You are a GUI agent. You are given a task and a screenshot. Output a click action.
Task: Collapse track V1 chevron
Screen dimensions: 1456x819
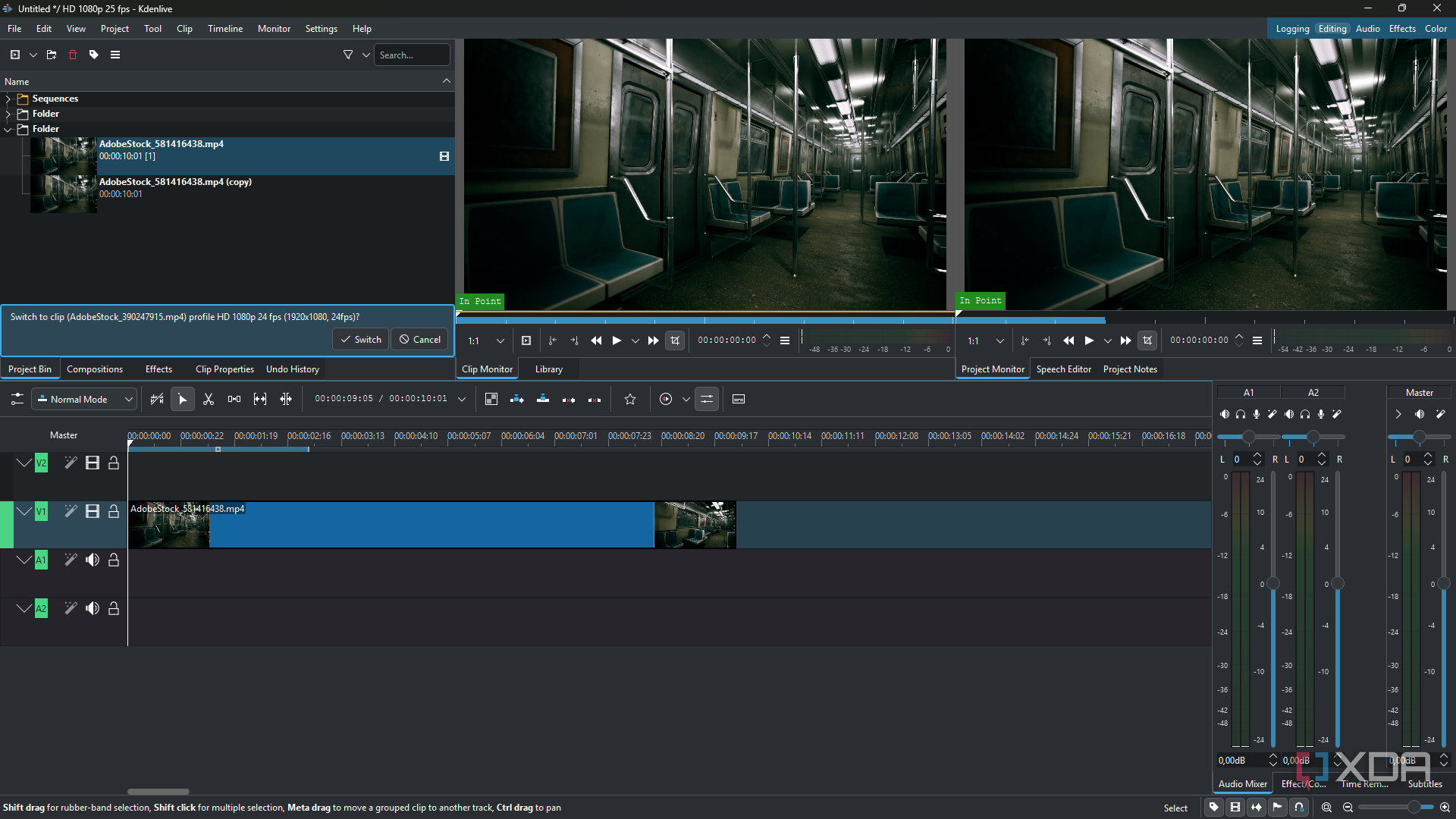click(24, 512)
